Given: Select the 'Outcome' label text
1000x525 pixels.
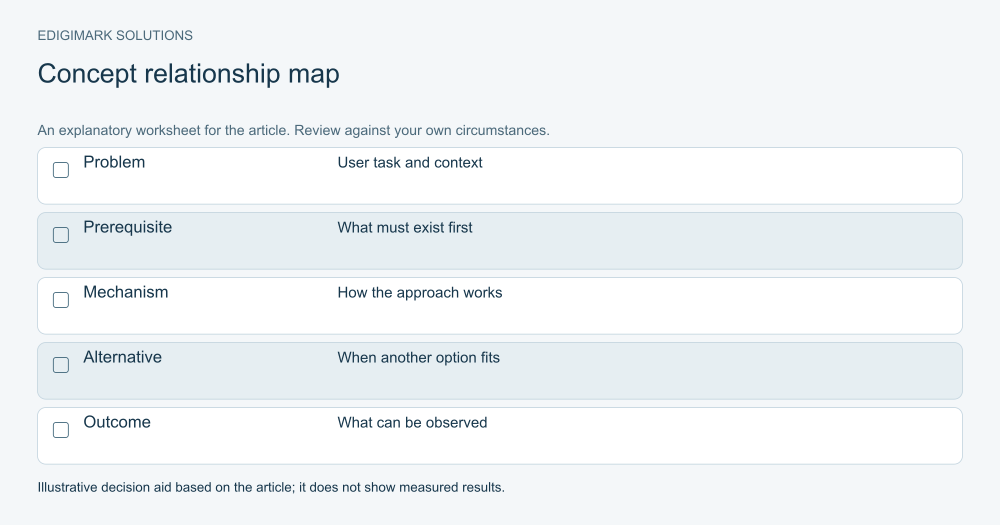Looking at the screenshot, I should click(x=117, y=422).
